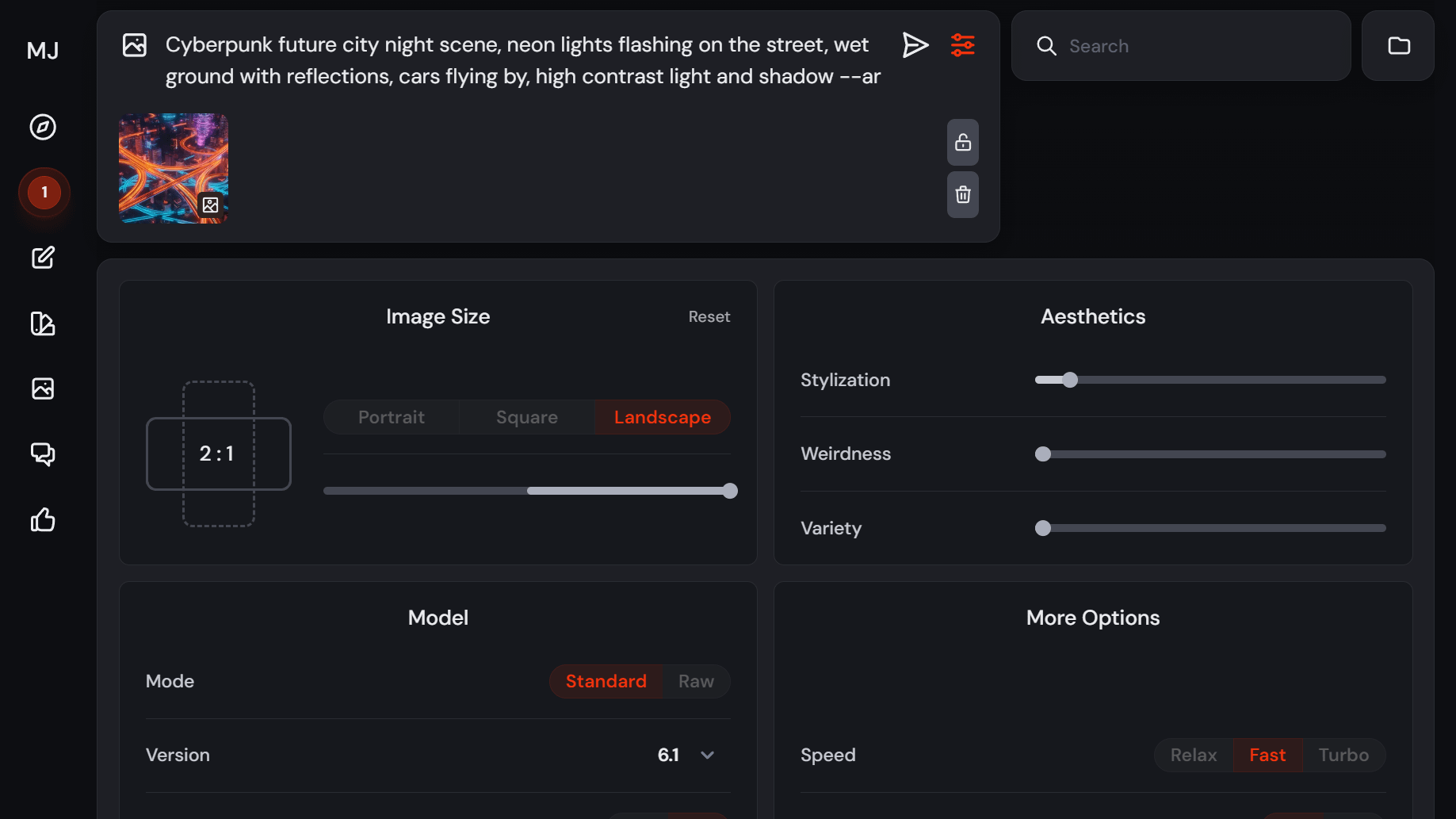Open the Version 6.1 dropdown
This screenshot has width=1456, height=819.
coord(686,755)
